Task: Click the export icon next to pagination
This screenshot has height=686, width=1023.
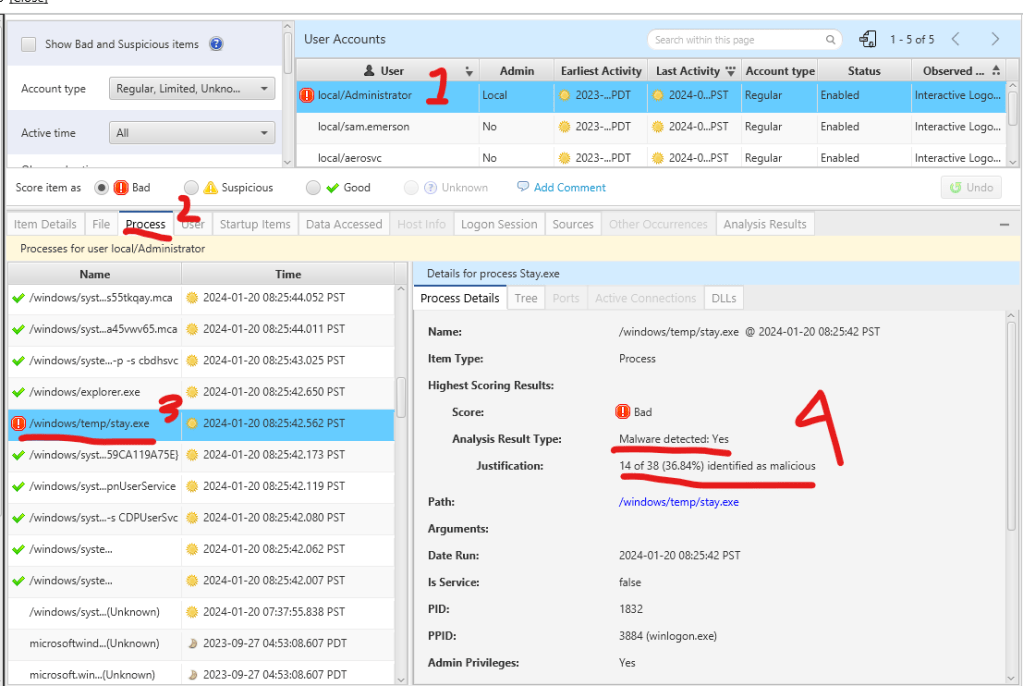Action: 868,40
